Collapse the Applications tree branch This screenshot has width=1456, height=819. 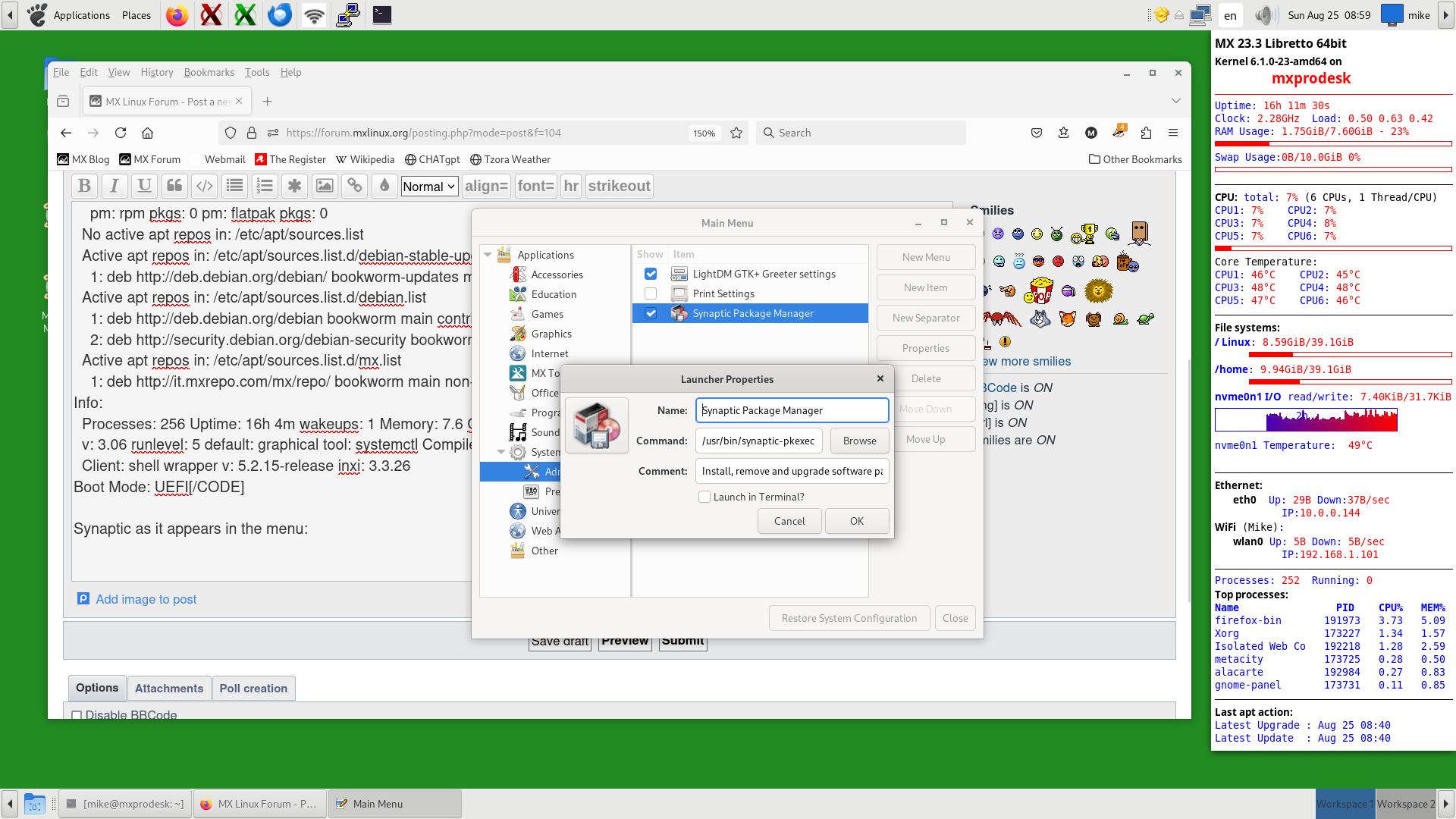point(488,255)
